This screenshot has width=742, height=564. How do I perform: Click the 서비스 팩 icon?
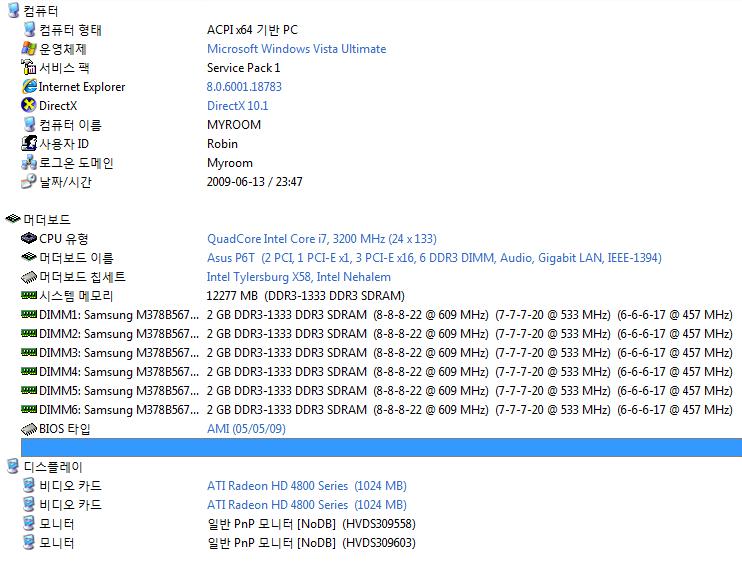pos(29,67)
